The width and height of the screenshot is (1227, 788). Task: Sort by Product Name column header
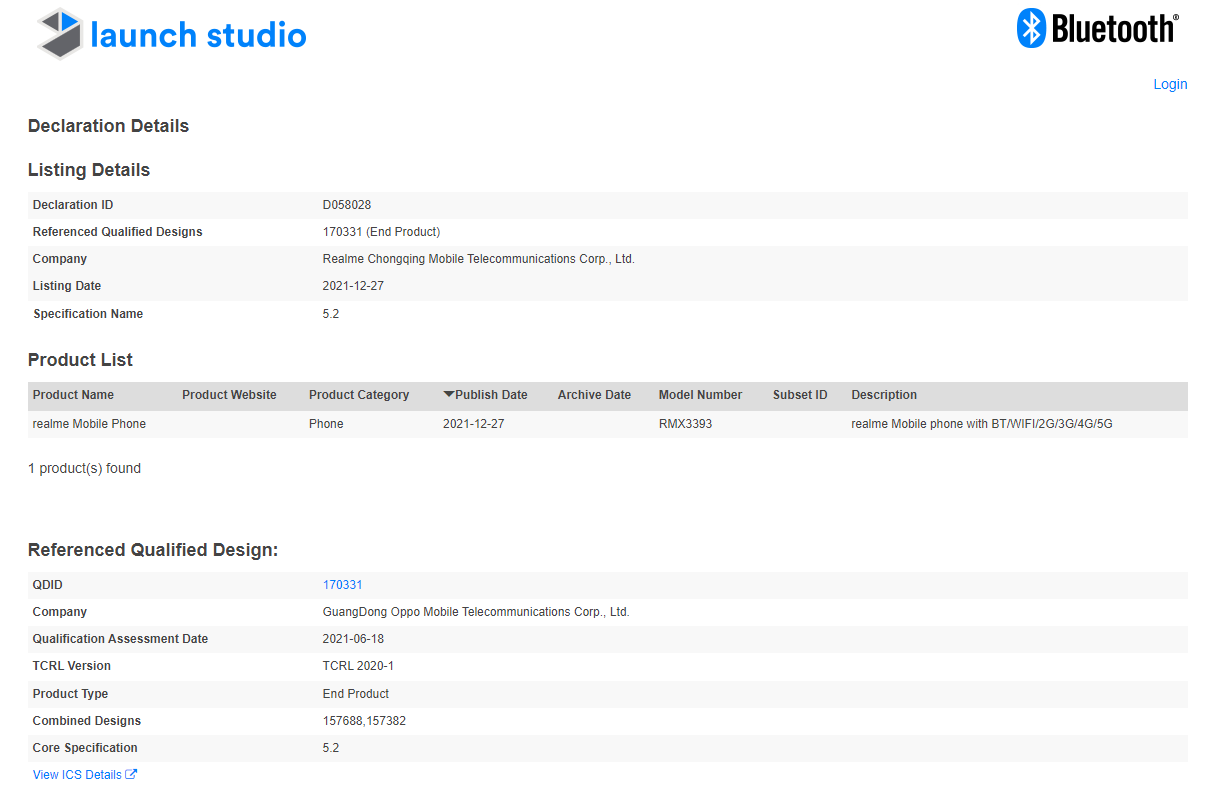pos(73,395)
